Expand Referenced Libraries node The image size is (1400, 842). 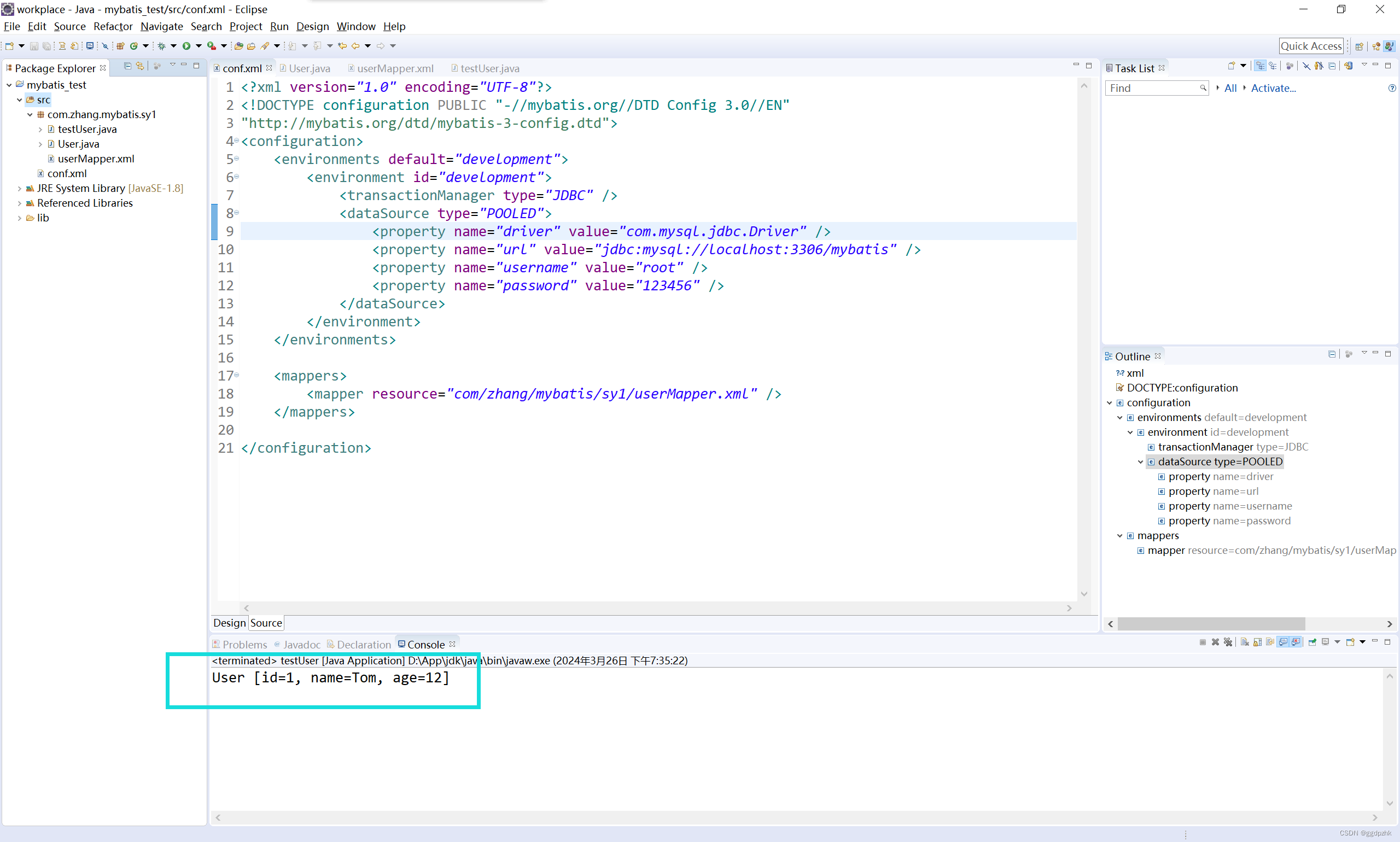click(x=19, y=203)
